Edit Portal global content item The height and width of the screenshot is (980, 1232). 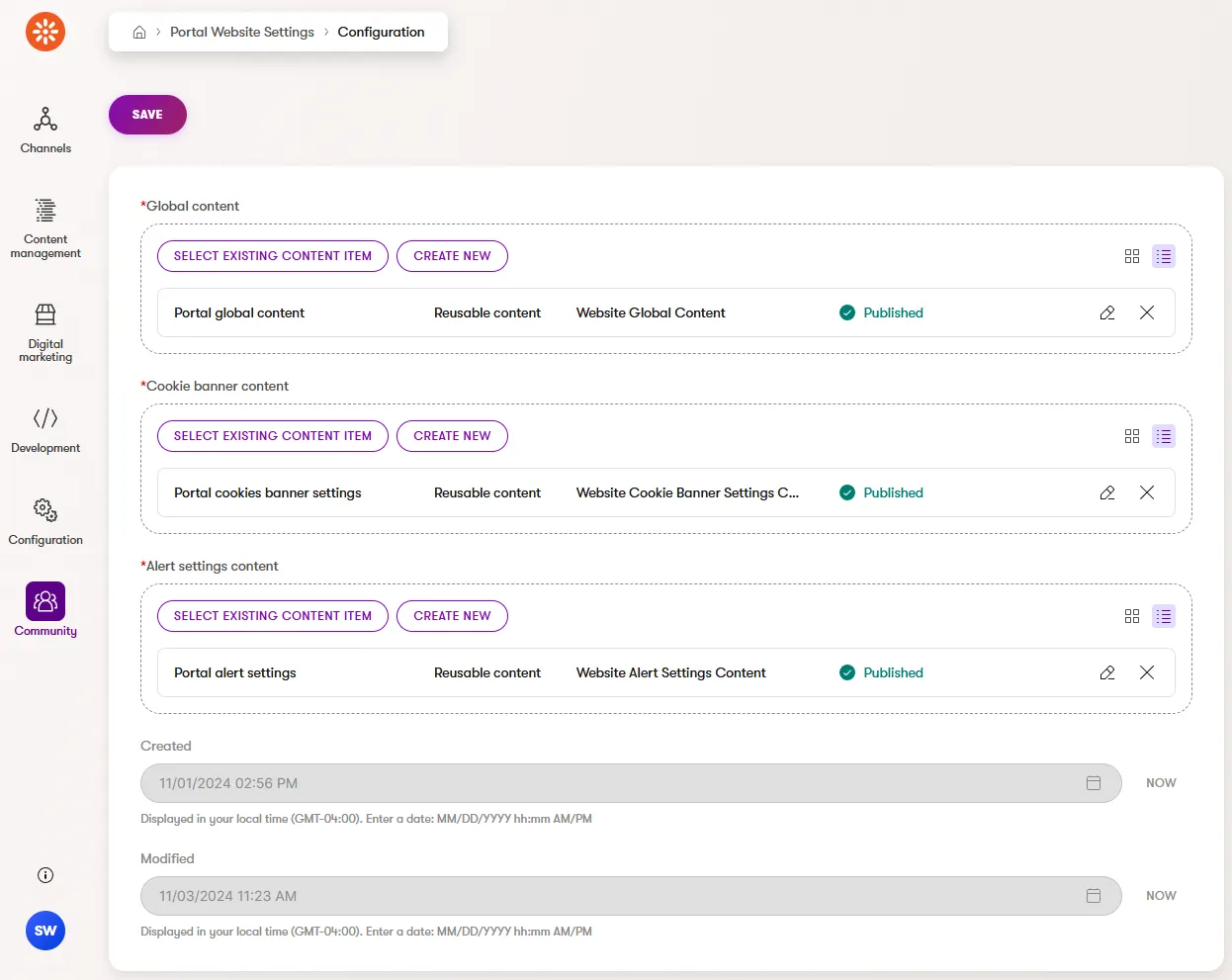[1107, 312]
